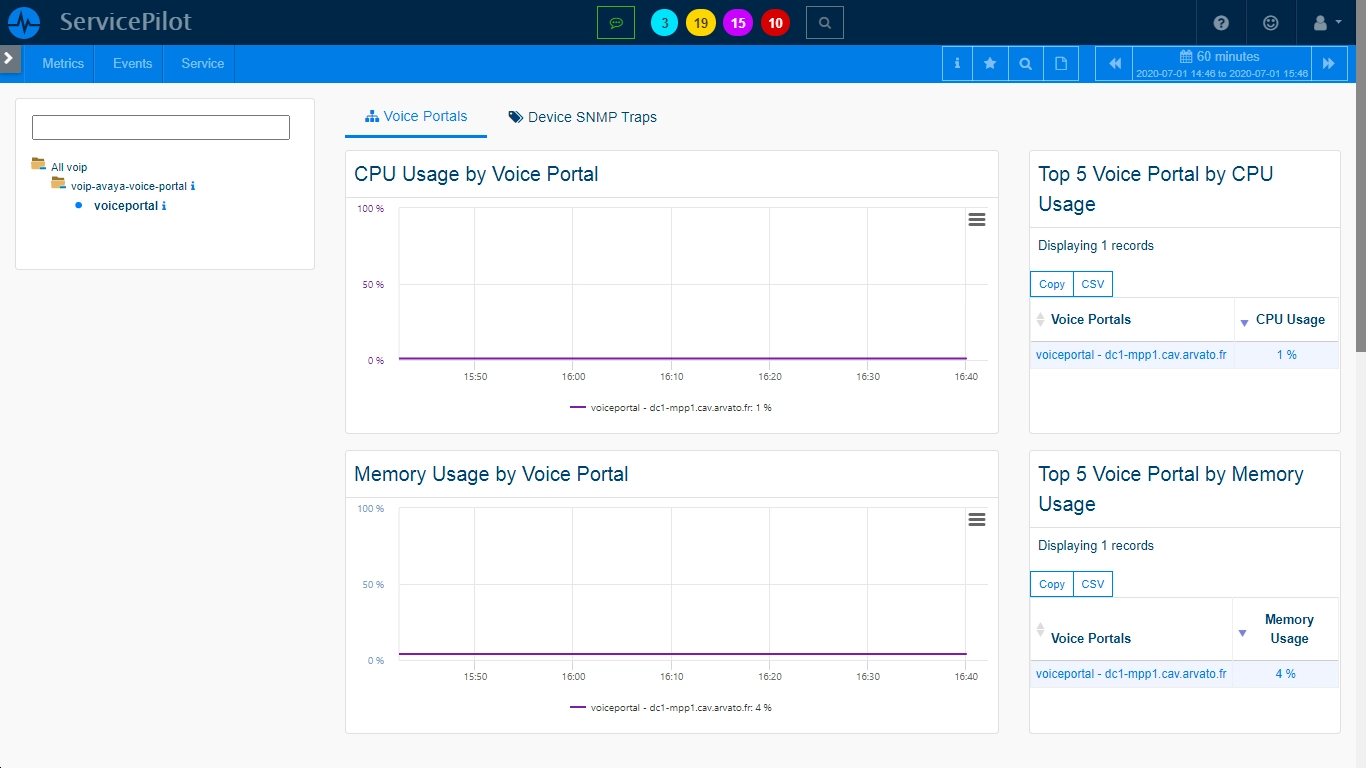Toggle Memory chart legend series dc1-mpp1
The image size is (1366, 768).
671,708
